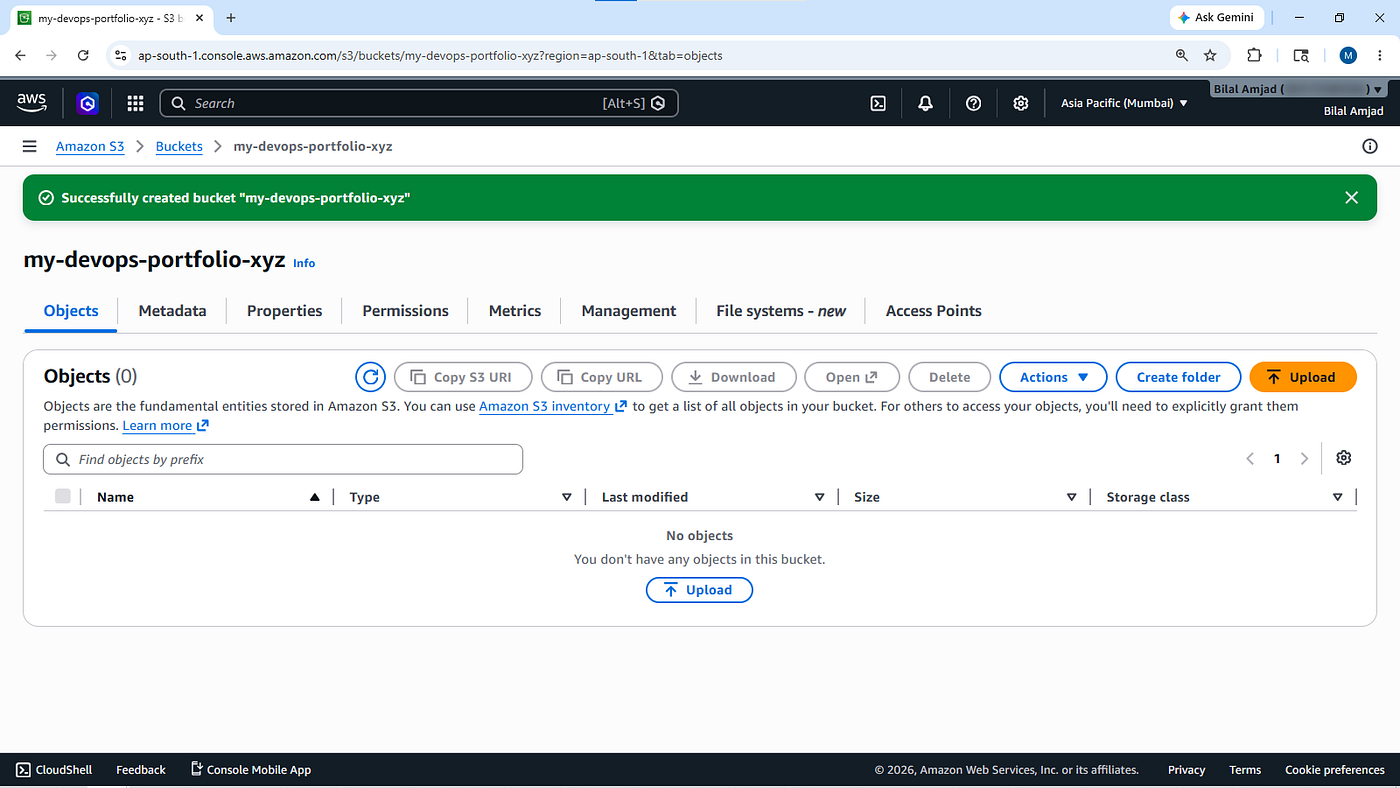The height and width of the screenshot is (788, 1400).
Task: Switch to the Management tab
Action: [629, 311]
